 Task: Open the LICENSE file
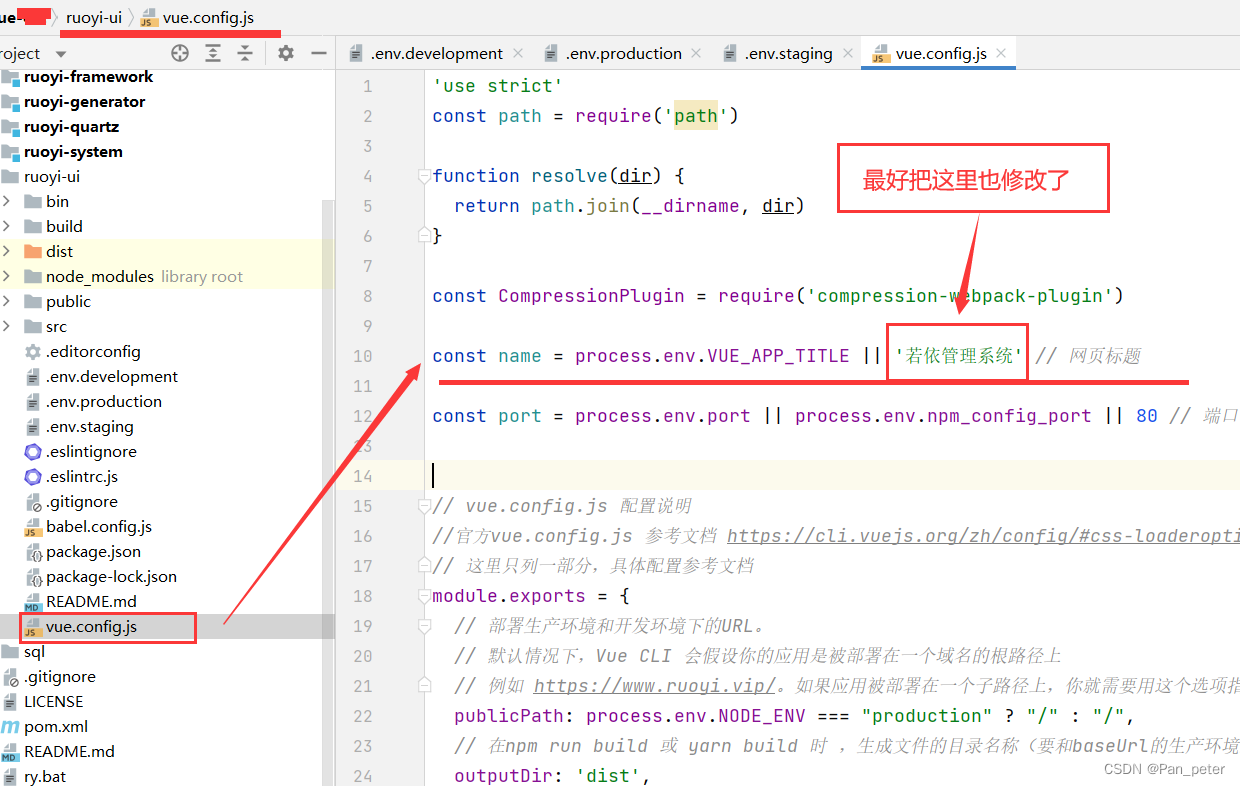[x=54, y=701]
